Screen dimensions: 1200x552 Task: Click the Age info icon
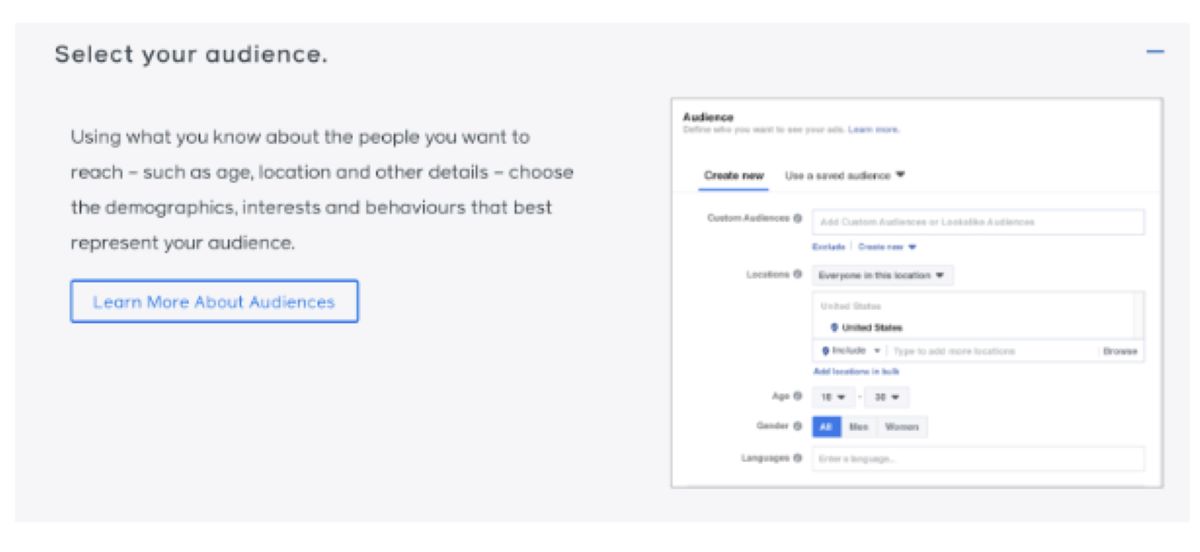point(797,396)
